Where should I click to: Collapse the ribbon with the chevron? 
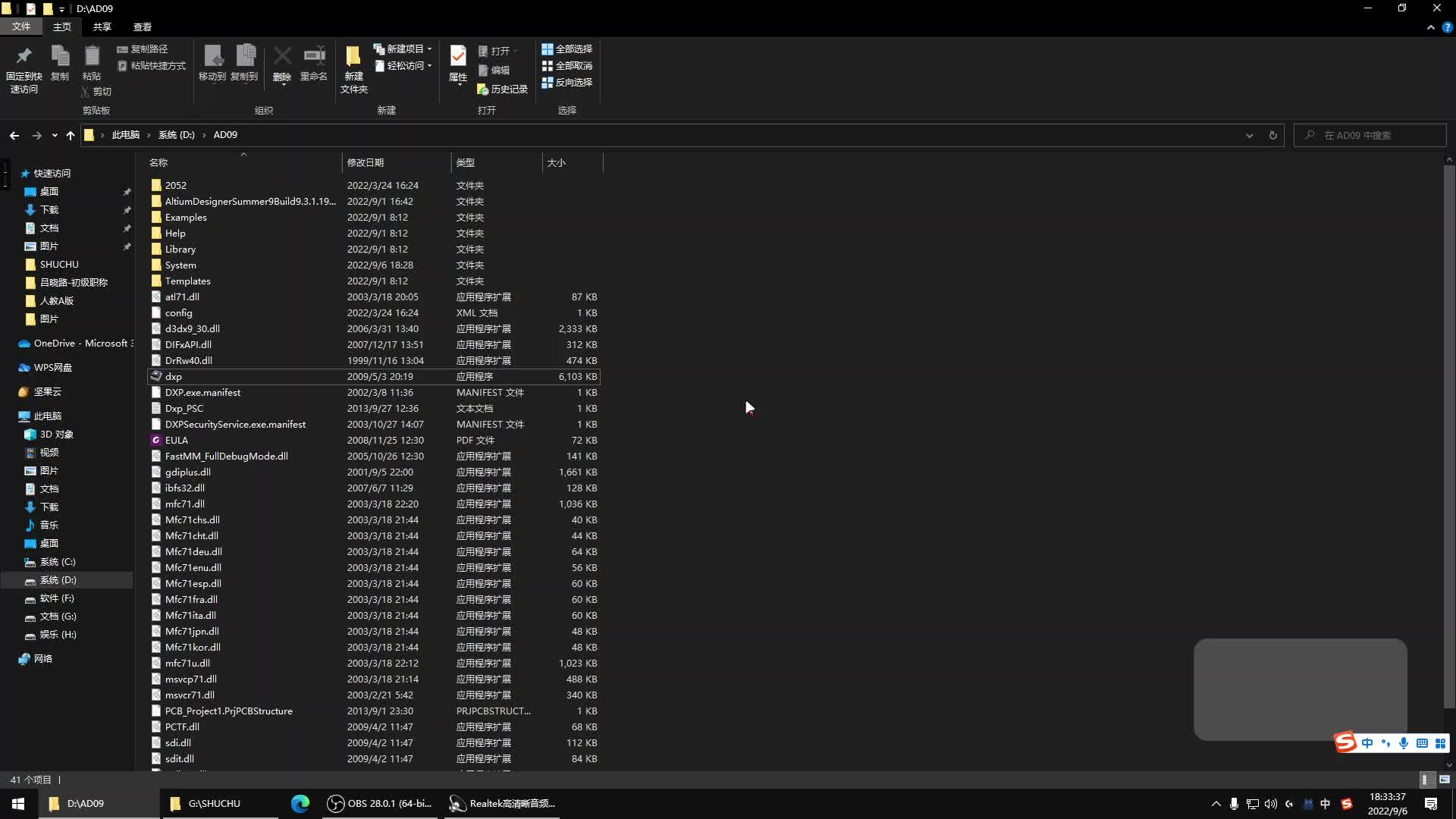(x=1430, y=27)
